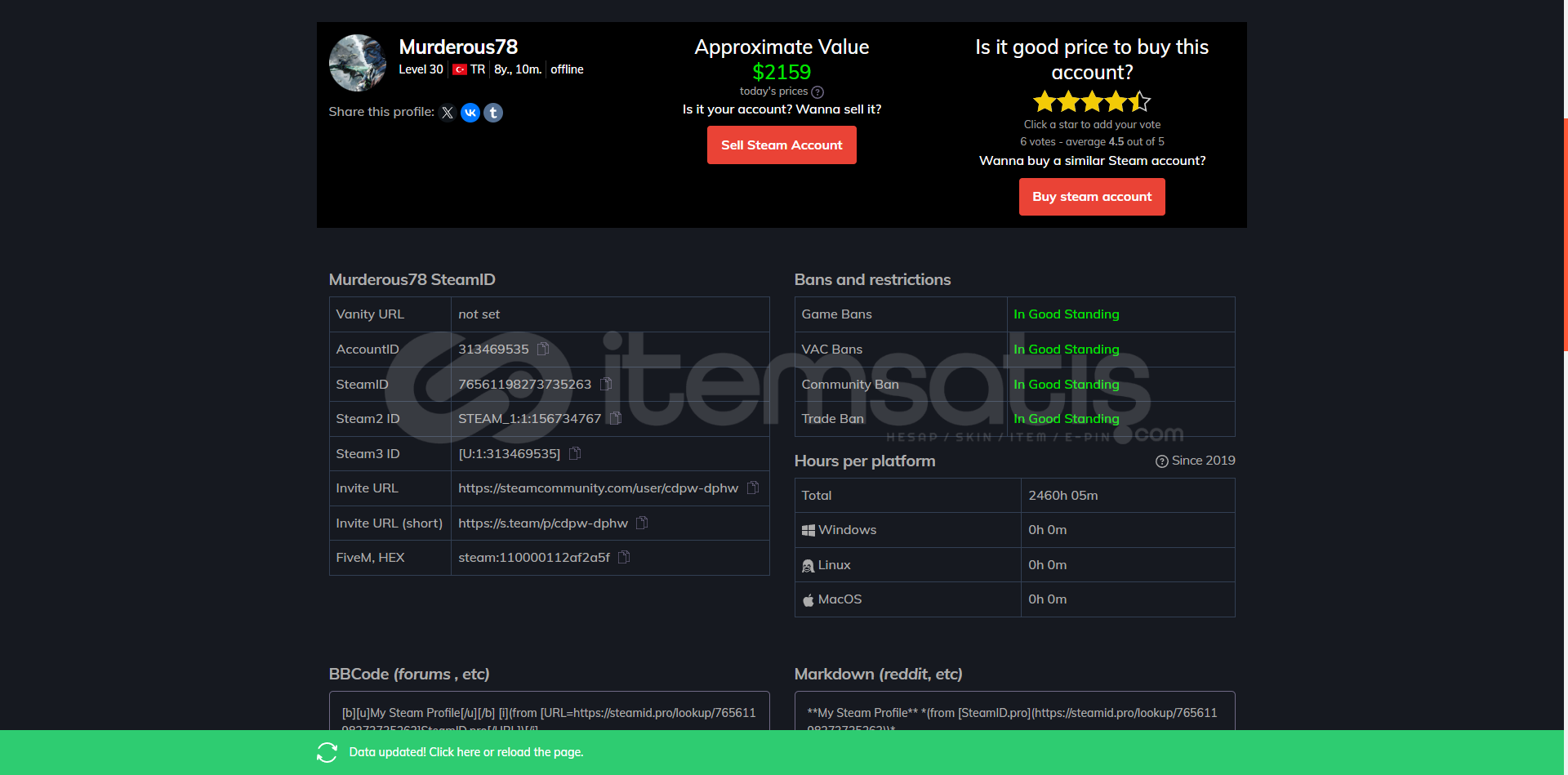Copy the AccountID 313469535 value
This screenshot has width=1568, height=775.
coord(543,349)
